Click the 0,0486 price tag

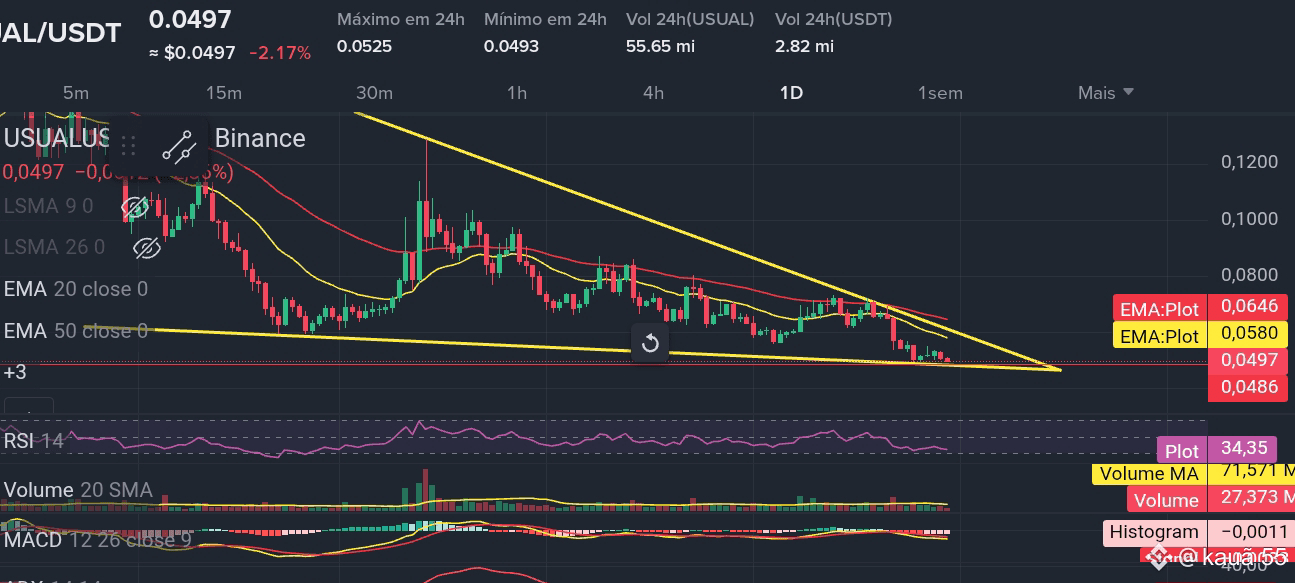point(1248,388)
